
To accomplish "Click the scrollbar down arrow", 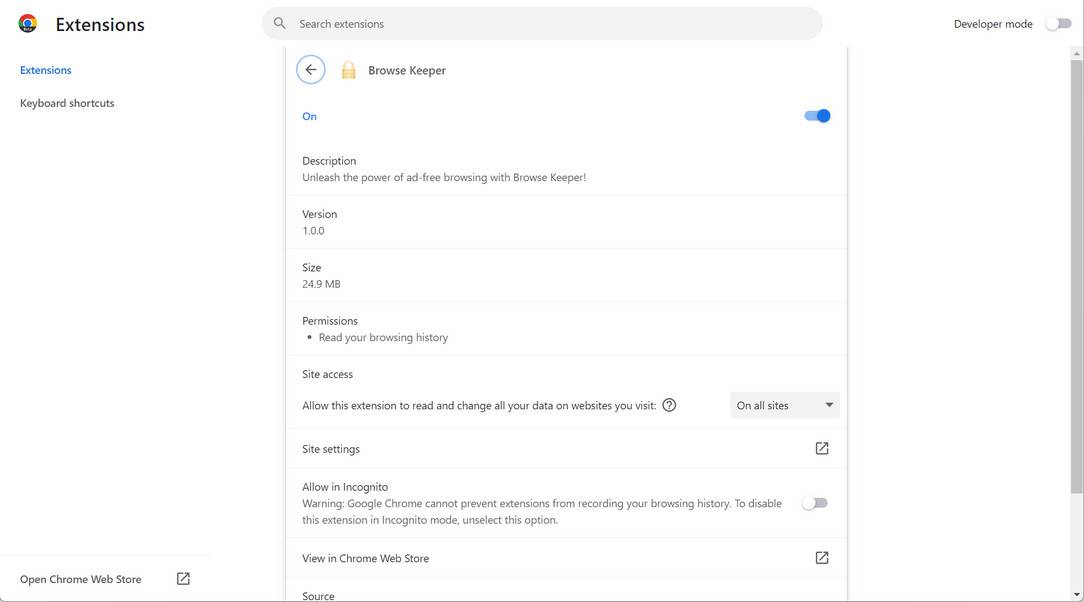I will [1076, 595].
